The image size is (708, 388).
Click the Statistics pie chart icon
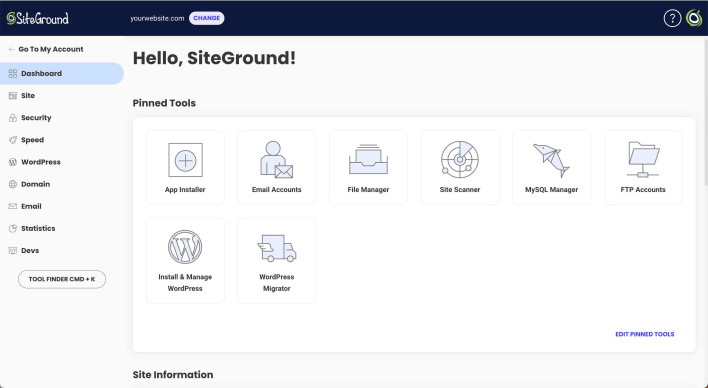[x=13, y=229]
